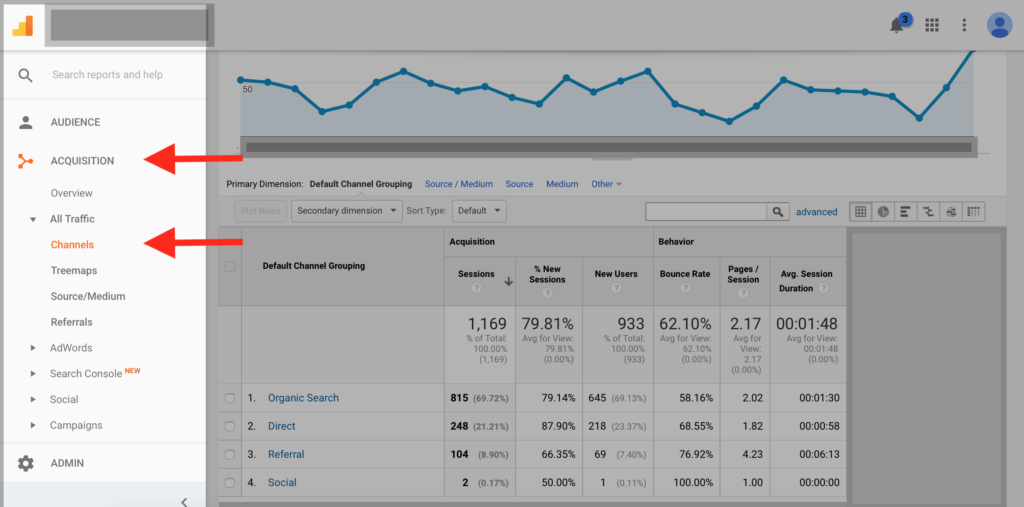Tick the checkbox for Direct row
The image size is (1024, 507).
pyautogui.click(x=230, y=426)
